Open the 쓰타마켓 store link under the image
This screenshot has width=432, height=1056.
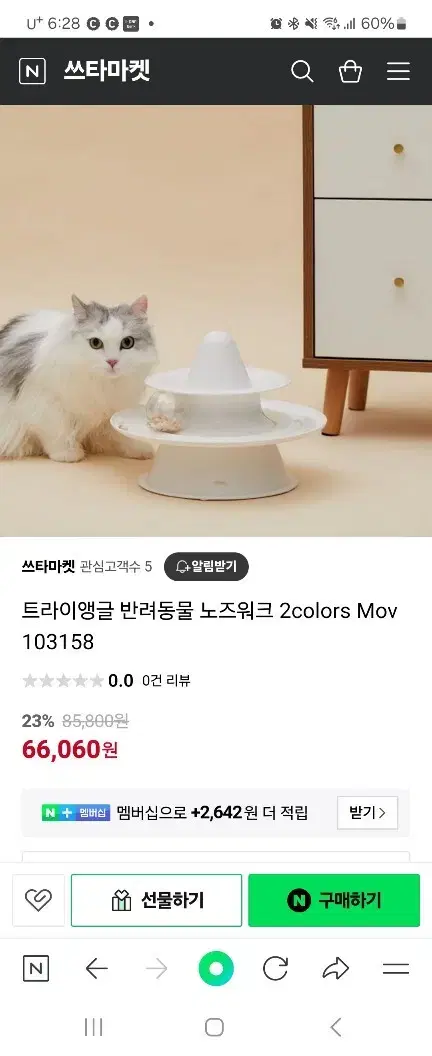click(49, 566)
